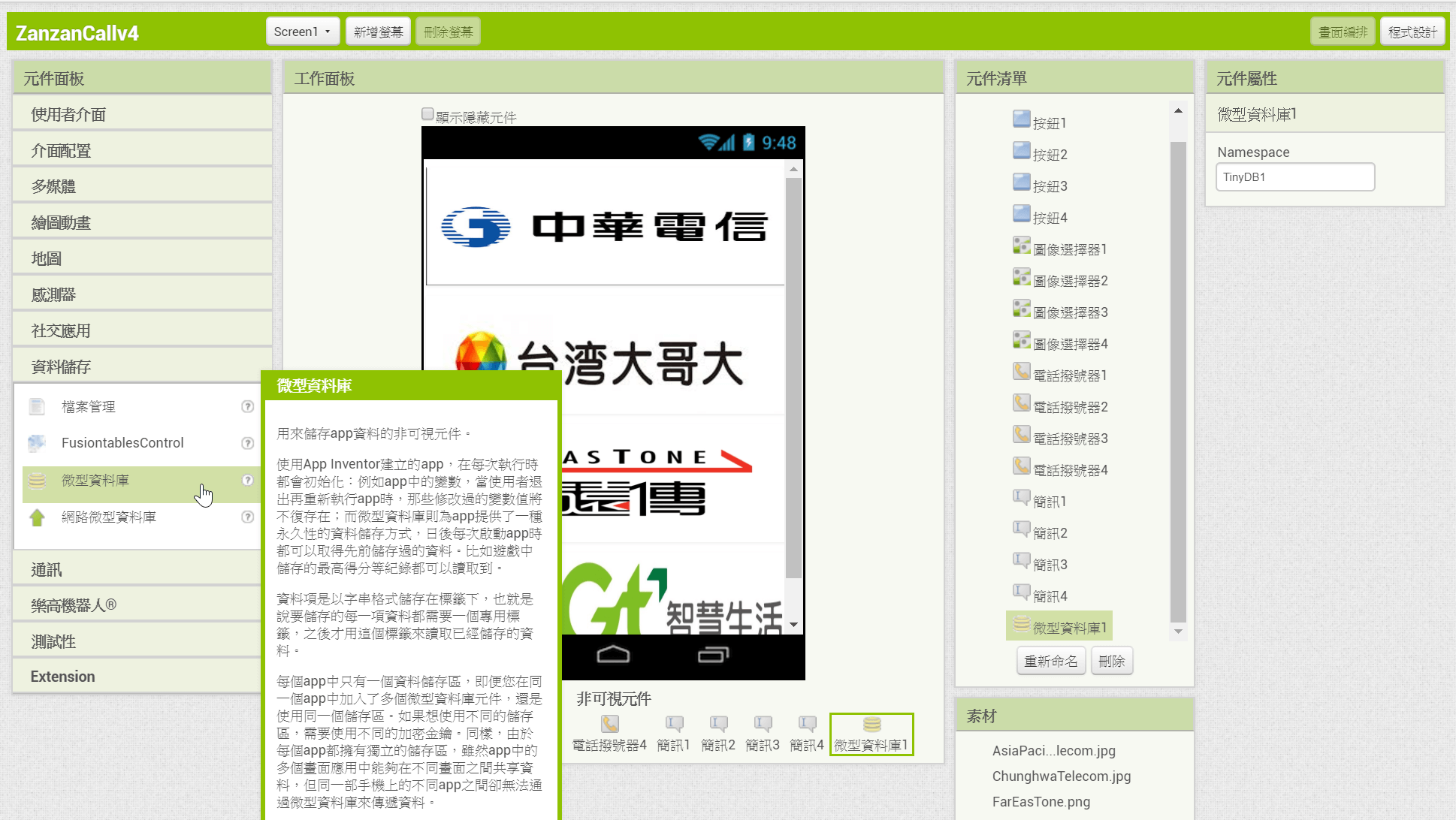Image resolution: width=1456 pixels, height=820 pixels.
Task: Select 圖像選擇器4 image picker icon
Action: [x=1021, y=339]
